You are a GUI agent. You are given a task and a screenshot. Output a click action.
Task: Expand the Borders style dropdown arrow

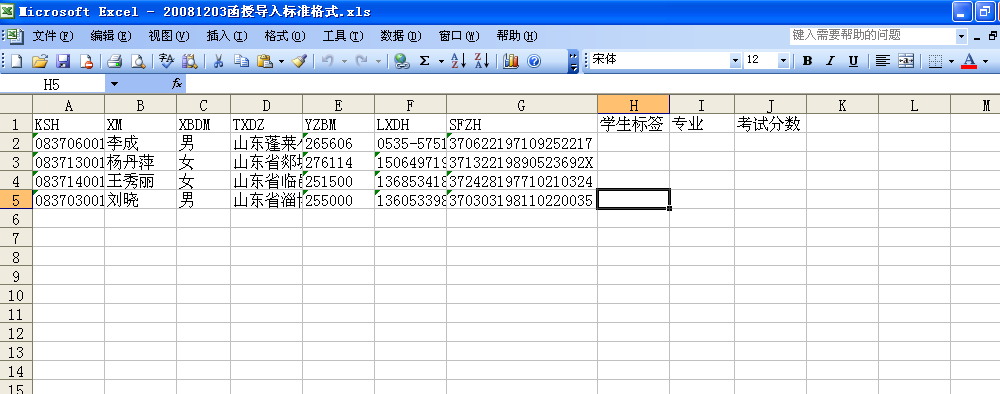click(x=951, y=61)
